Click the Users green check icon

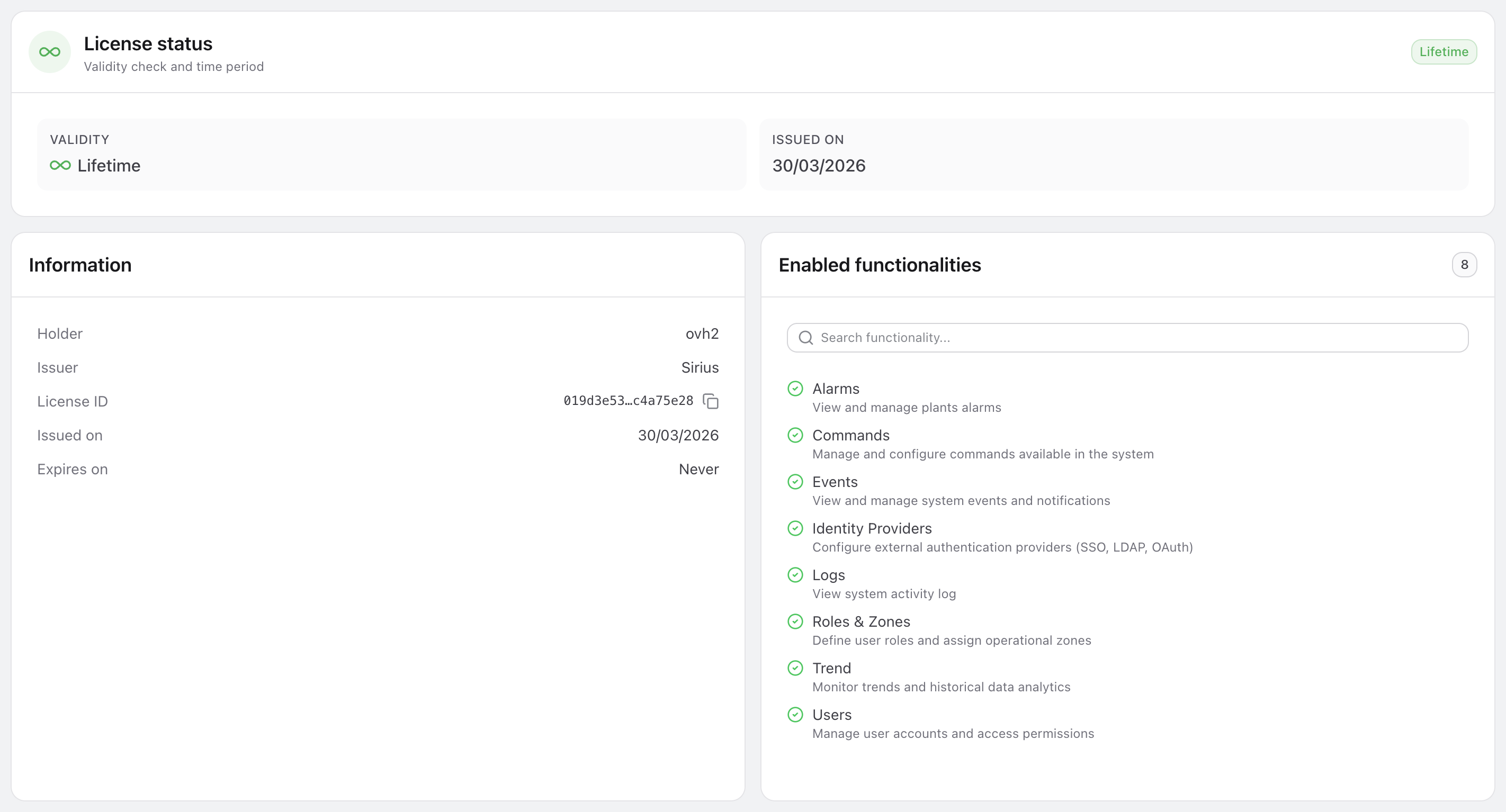click(795, 715)
